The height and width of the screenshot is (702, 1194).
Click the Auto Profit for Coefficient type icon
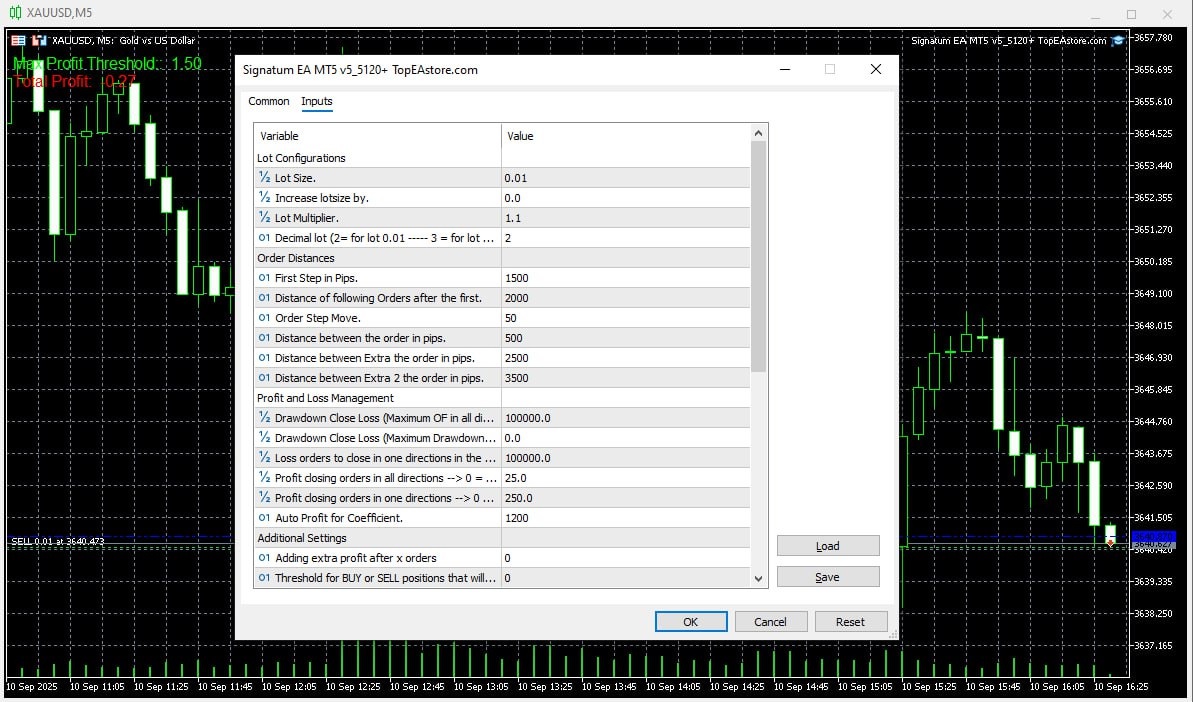pos(264,518)
